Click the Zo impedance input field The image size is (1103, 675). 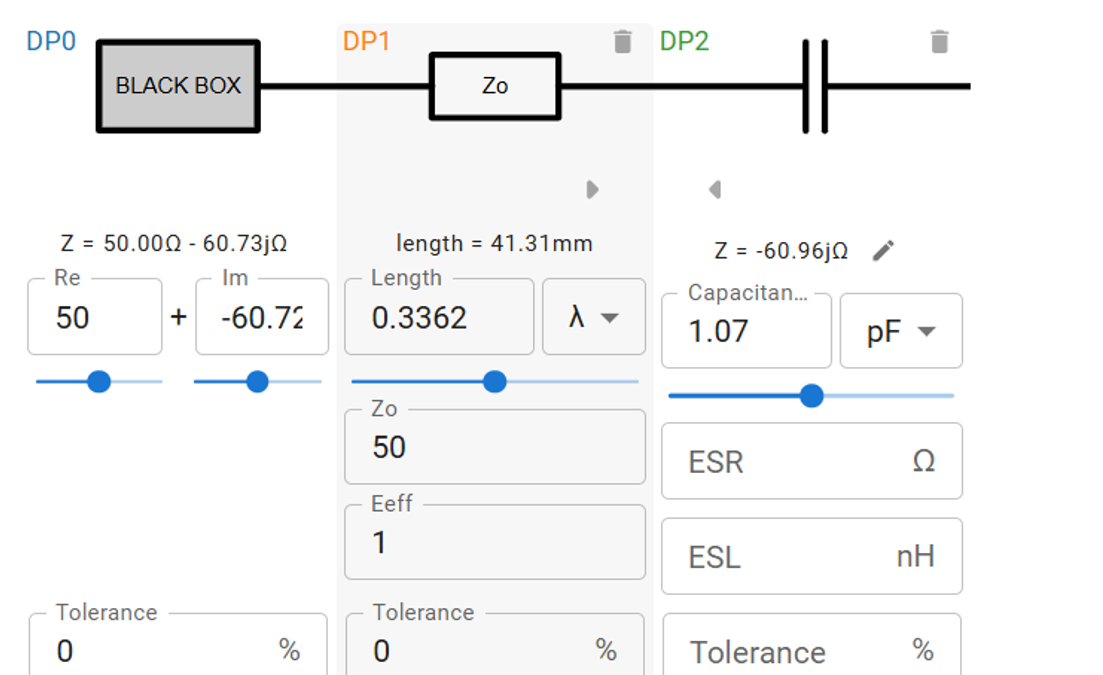point(494,447)
